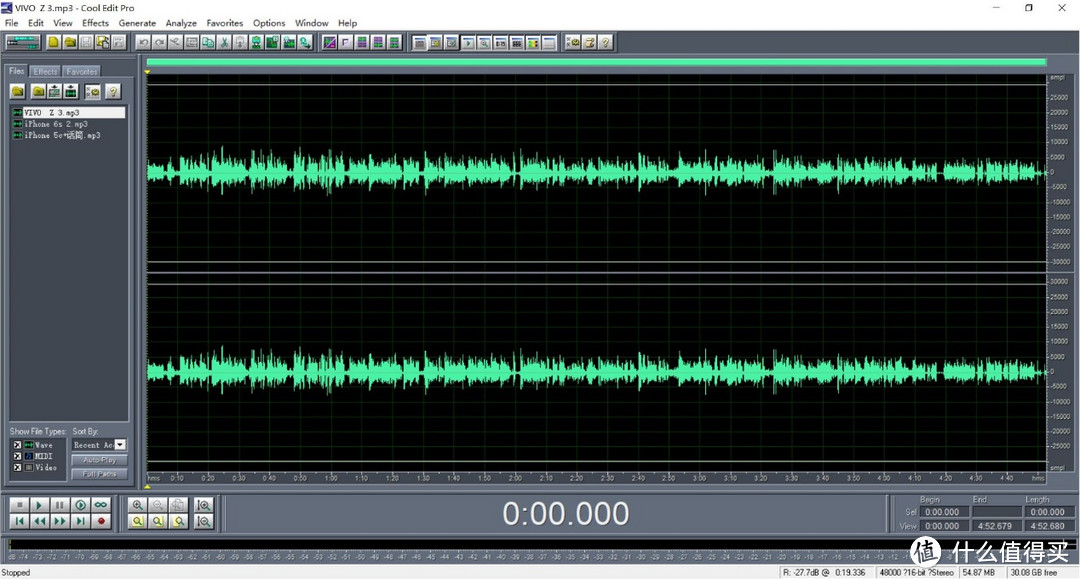This screenshot has width=1080, height=579.
Task: Toggle the Wave file type checkbox
Action: click(17, 445)
